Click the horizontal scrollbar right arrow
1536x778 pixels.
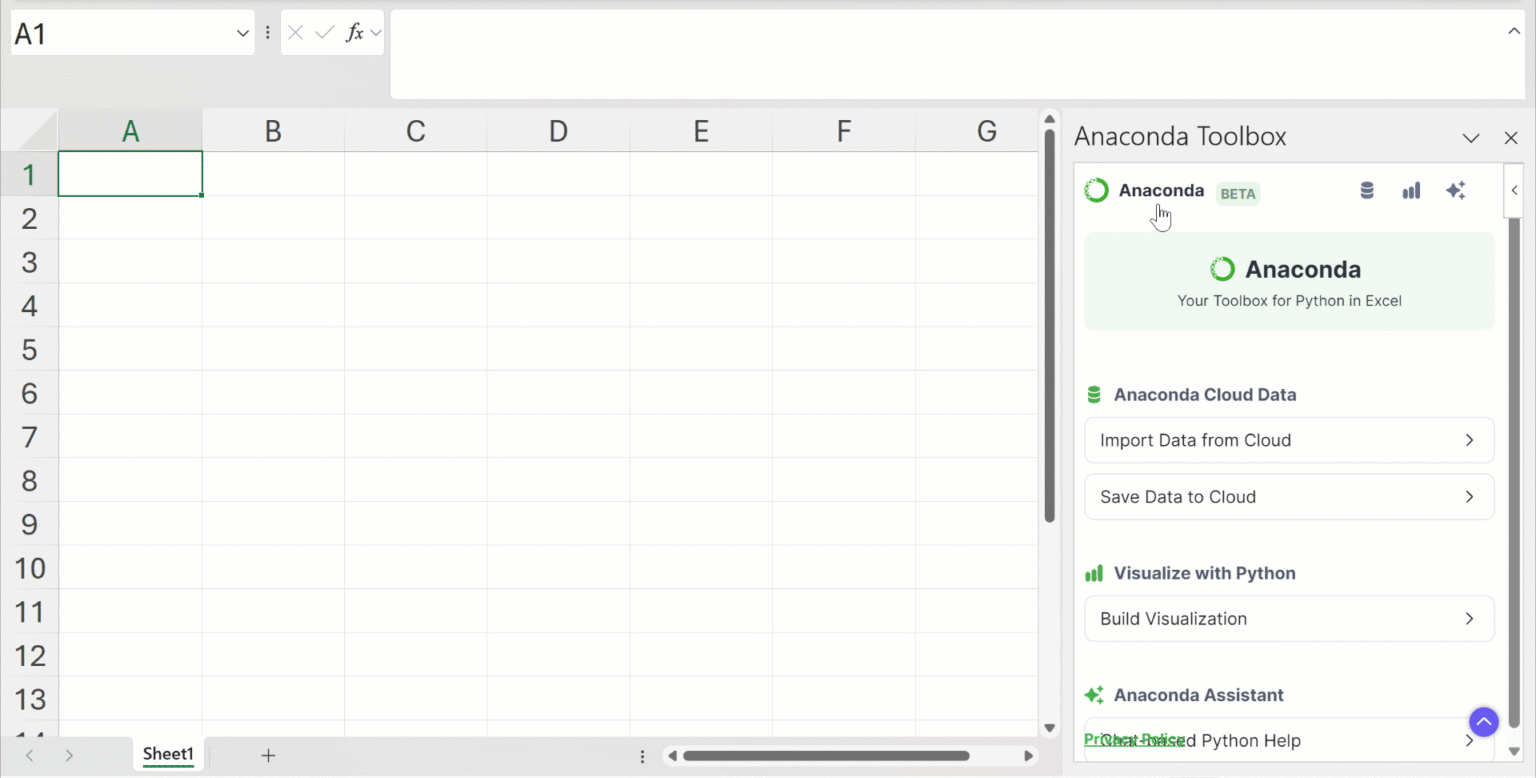pos(1029,756)
